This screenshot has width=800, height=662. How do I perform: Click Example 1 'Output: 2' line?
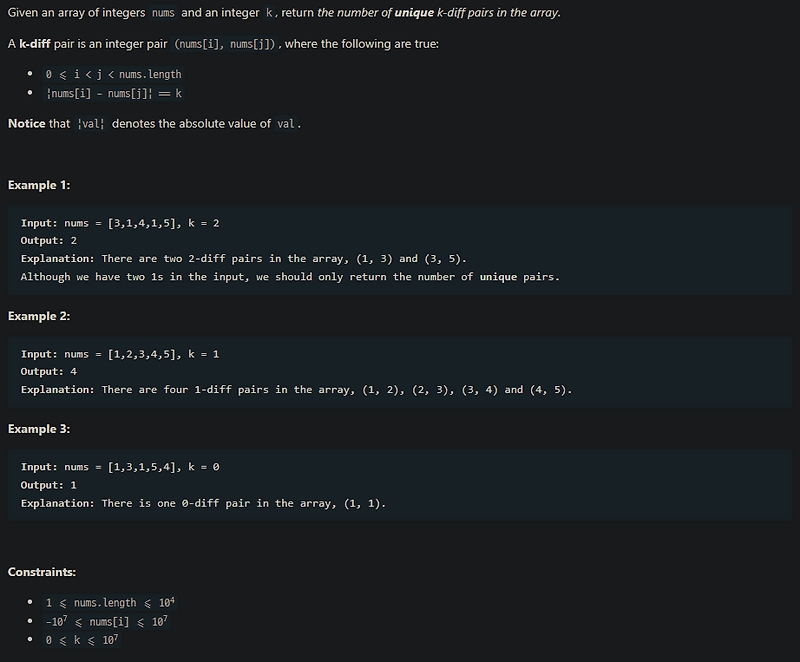[x=48, y=241]
